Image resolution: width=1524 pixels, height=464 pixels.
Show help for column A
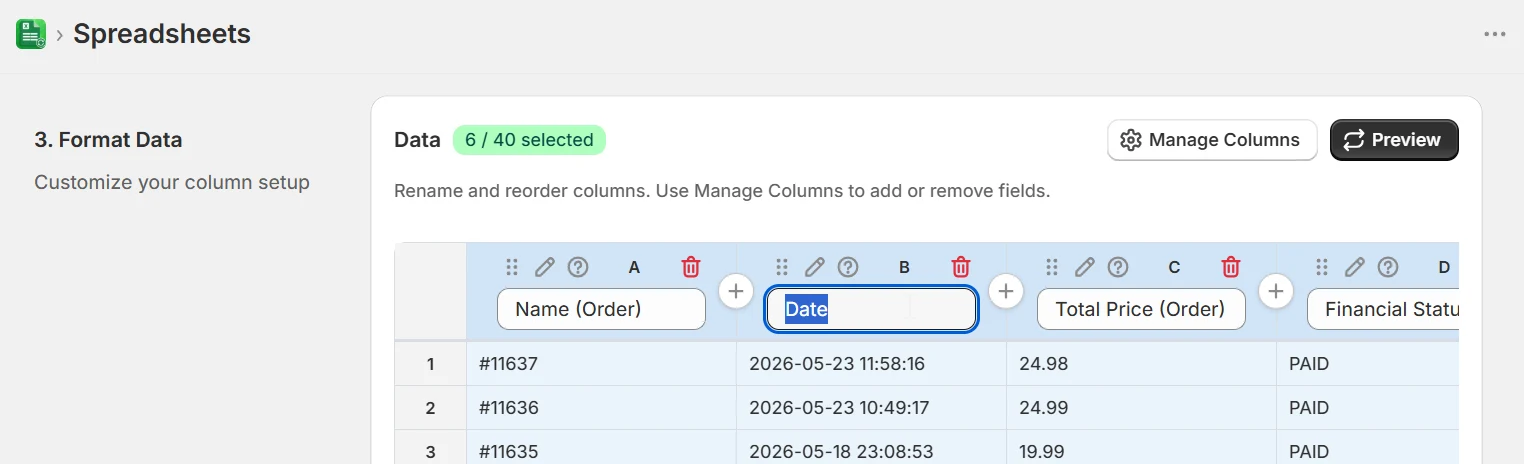[578, 267]
